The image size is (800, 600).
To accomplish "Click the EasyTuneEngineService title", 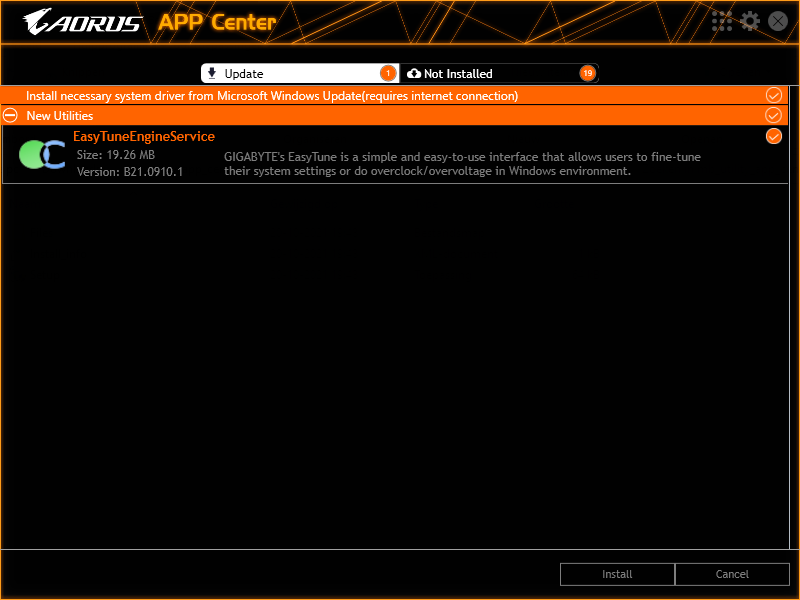I will (144, 136).
